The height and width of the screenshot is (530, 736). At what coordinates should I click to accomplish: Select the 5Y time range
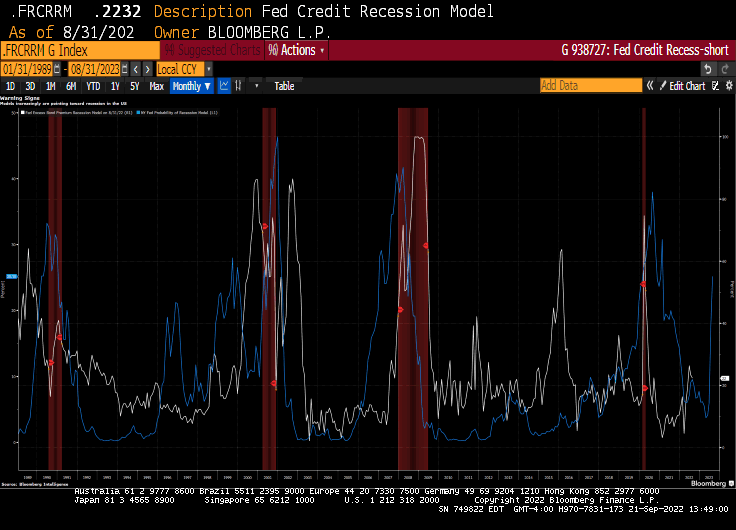click(x=134, y=86)
